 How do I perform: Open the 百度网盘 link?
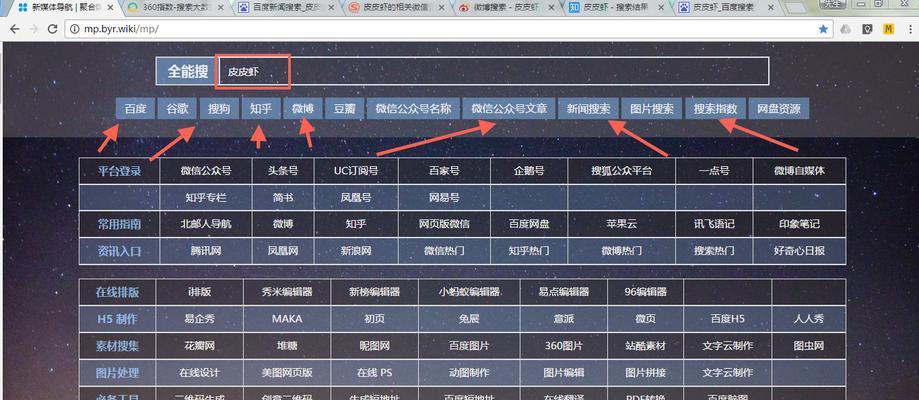(529, 224)
